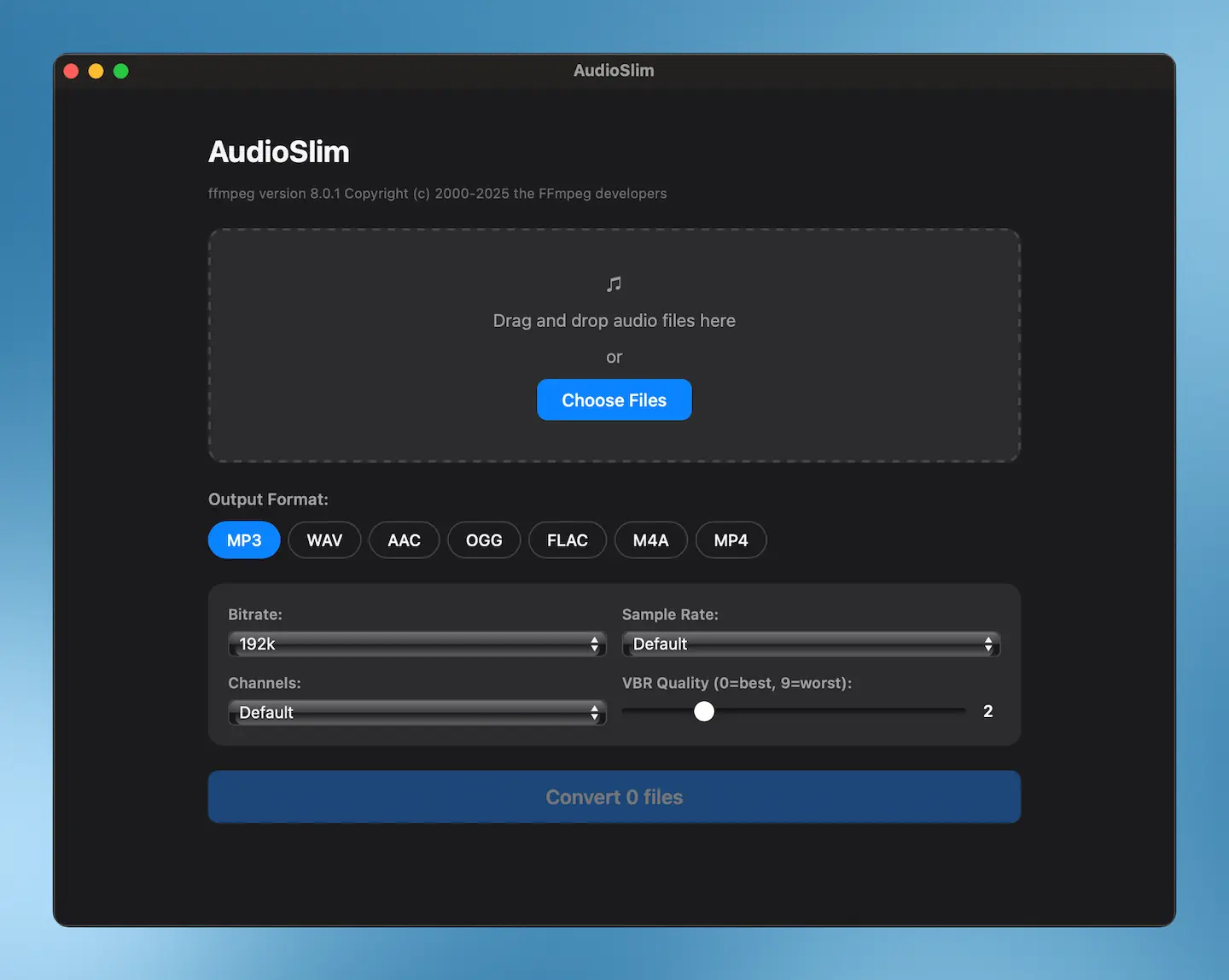Minimize the AudioSlim window
The height and width of the screenshot is (980, 1229).
click(96, 71)
